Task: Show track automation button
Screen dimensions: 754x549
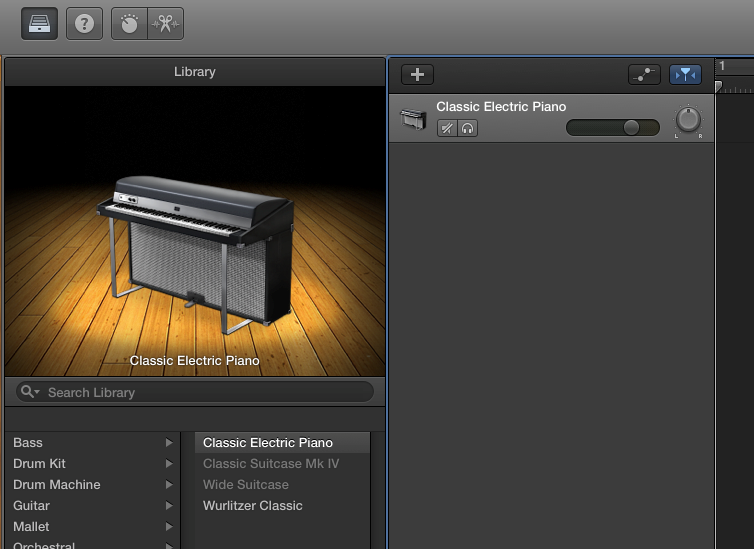Action: click(x=644, y=75)
